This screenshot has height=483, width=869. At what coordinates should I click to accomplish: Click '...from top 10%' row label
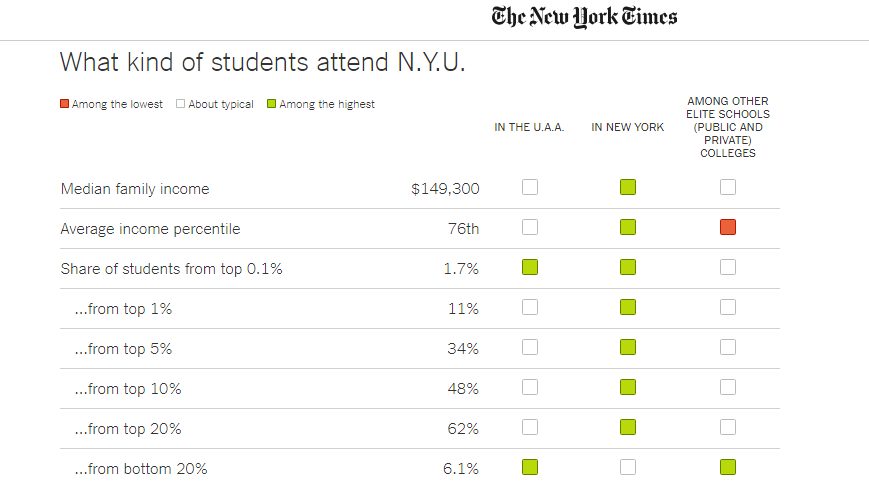pyautogui.click(x=128, y=389)
